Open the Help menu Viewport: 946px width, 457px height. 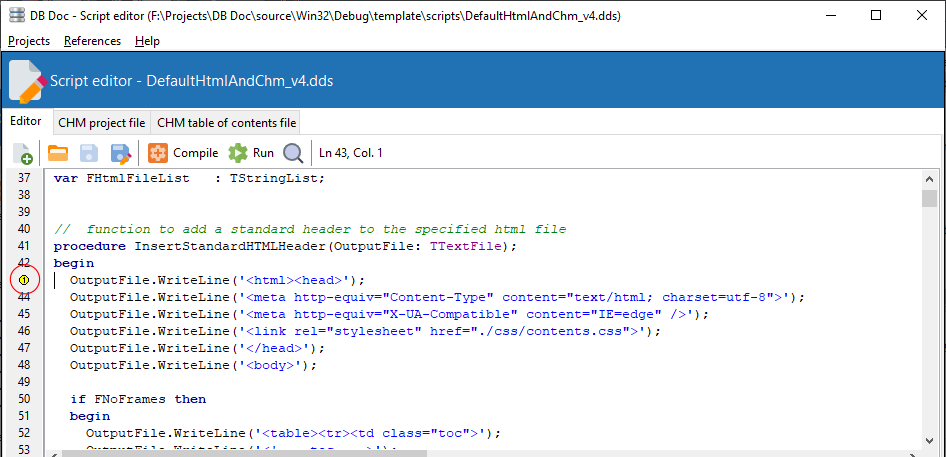click(x=147, y=41)
